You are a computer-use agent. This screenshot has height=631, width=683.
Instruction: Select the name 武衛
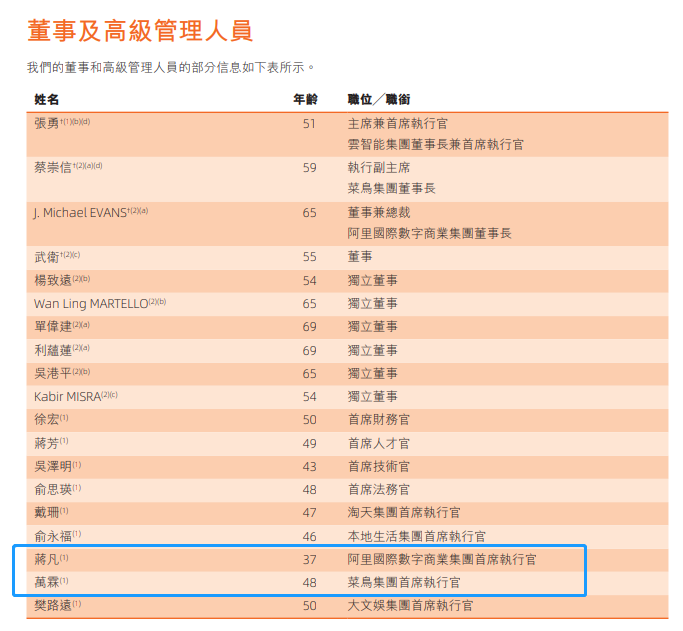[x=47, y=257]
